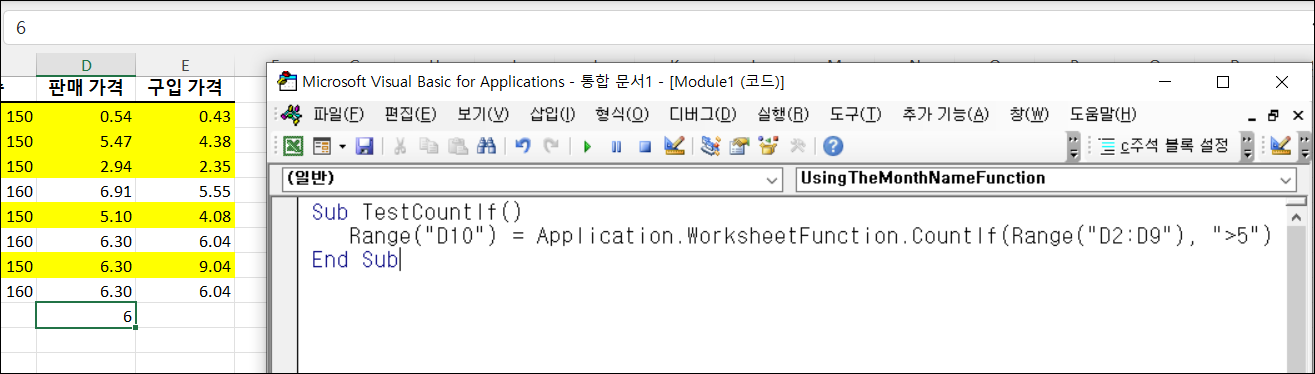This screenshot has width=1315, height=374.
Task: Click the Insert UserForm toolbar icon
Action: (x=322, y=146)
